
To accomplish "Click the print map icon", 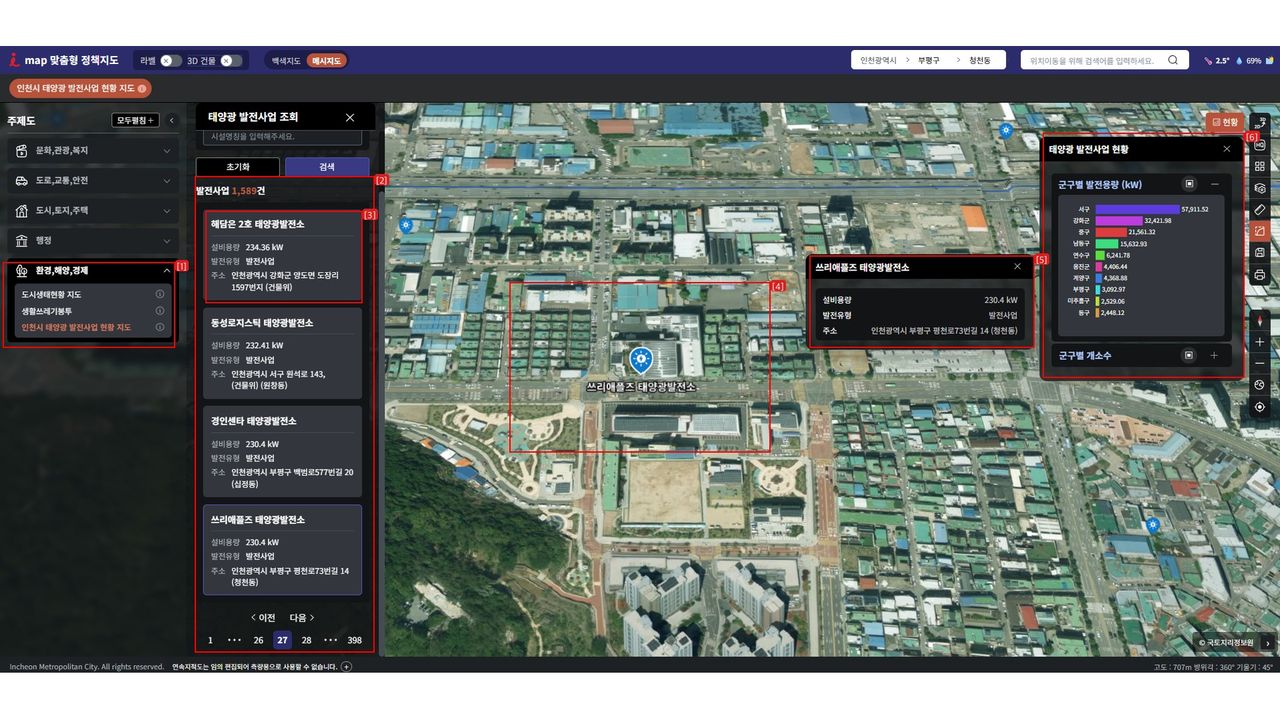I will click(x=1260, y=275).
